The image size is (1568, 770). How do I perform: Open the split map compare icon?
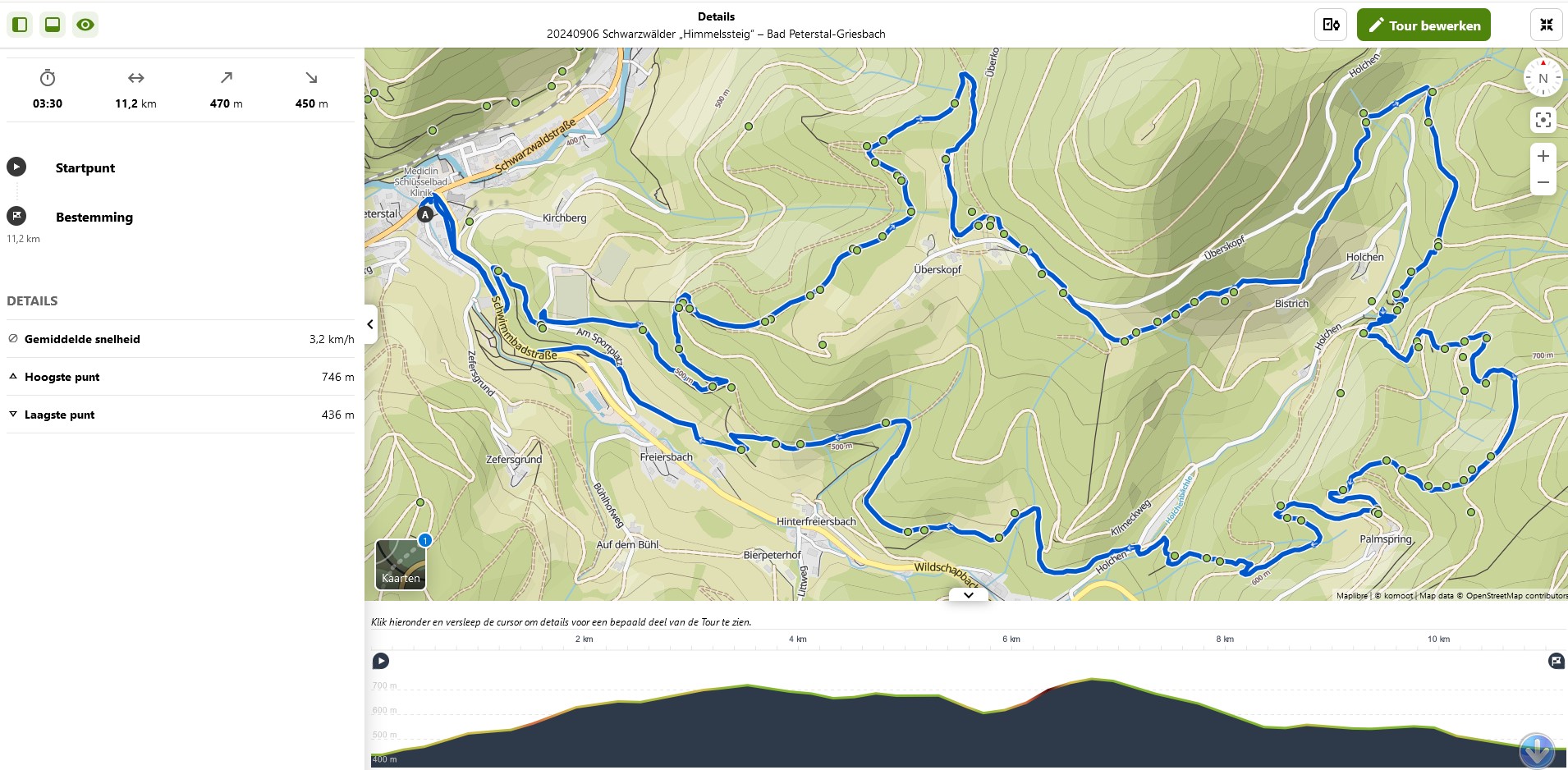(1331, 25)
